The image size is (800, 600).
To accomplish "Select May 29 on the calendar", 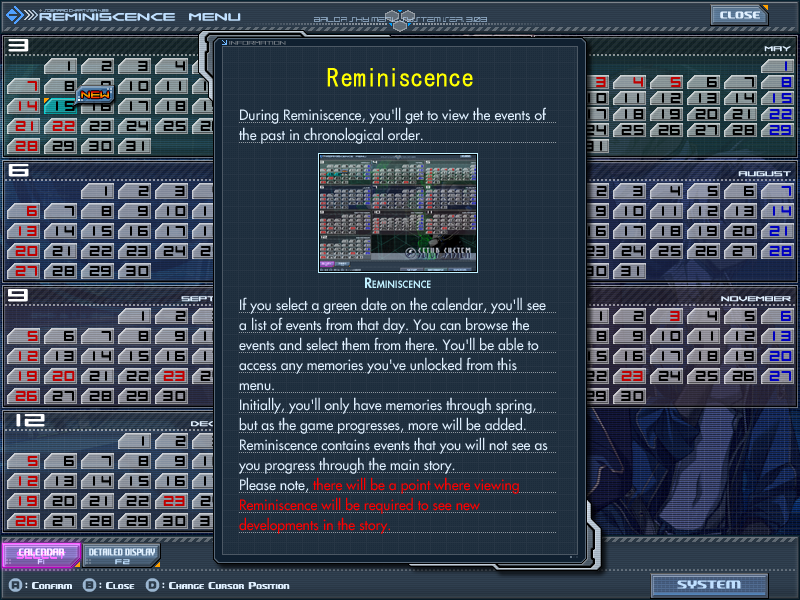I will (778, 130).
